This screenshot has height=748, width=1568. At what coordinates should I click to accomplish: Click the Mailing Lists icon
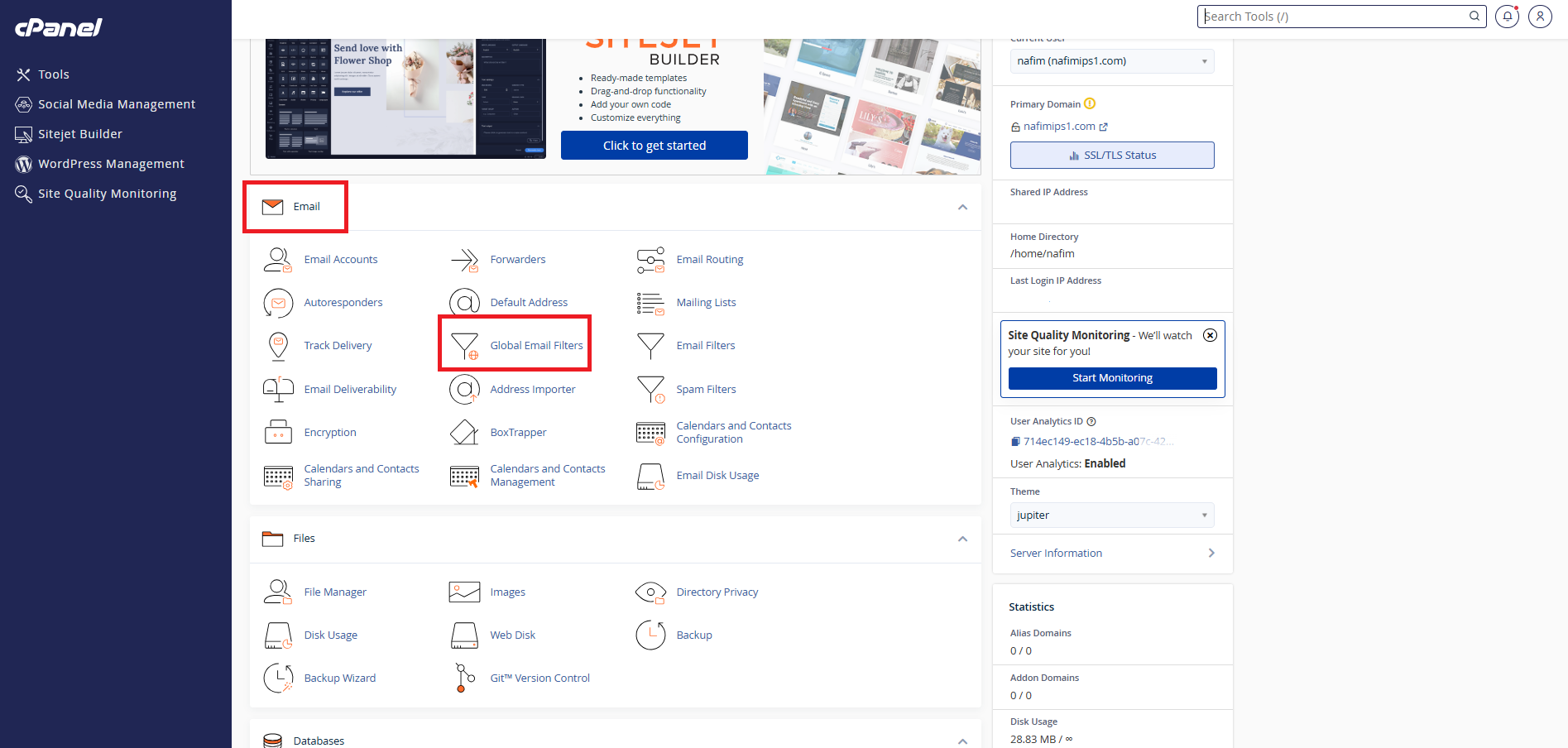pyautogui.click(x=650, y=303)
